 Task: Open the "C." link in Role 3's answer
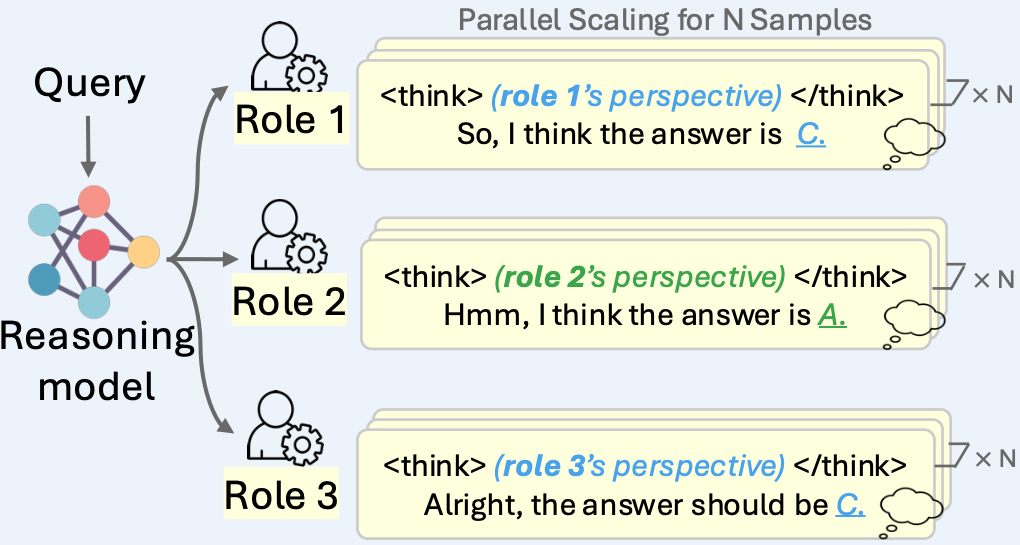(x=848, y=504)
